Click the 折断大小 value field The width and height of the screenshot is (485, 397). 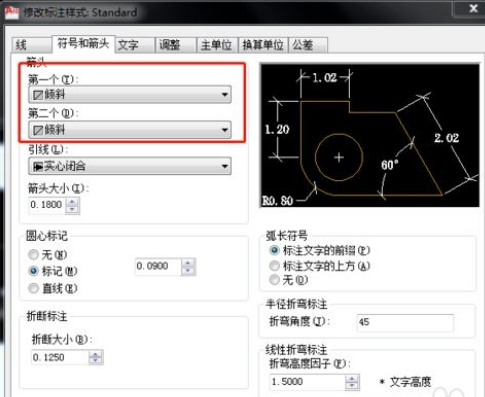[x=60, y=357]
